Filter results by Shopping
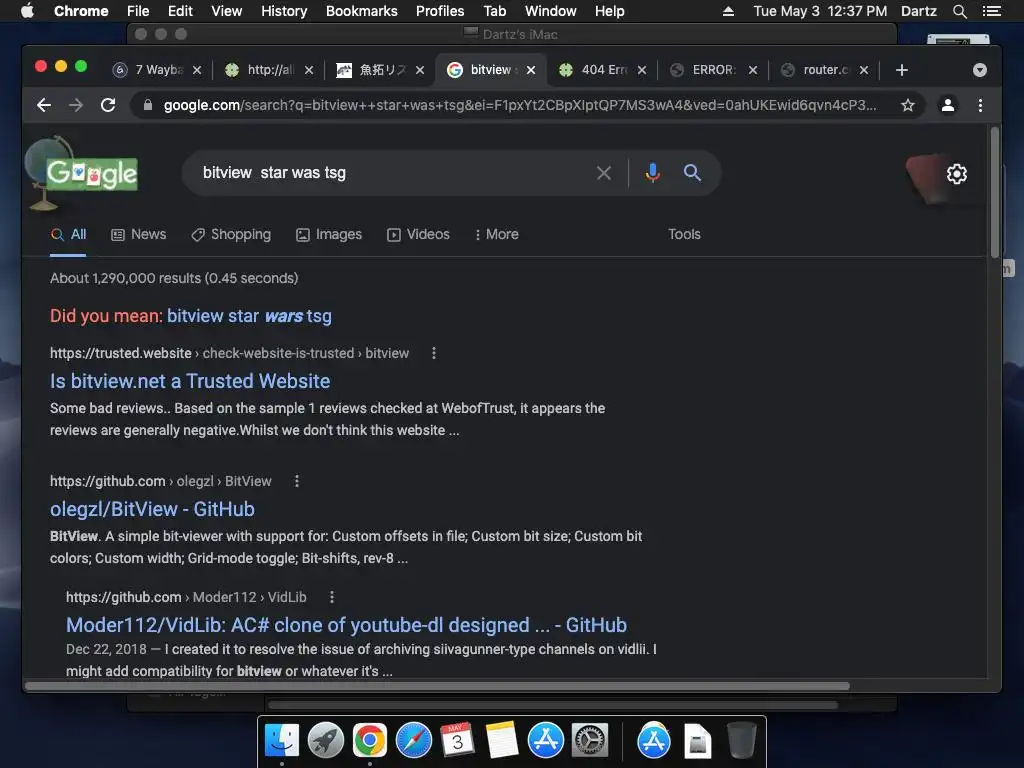Screen dimensions: 1024x768 click(231, 234)
